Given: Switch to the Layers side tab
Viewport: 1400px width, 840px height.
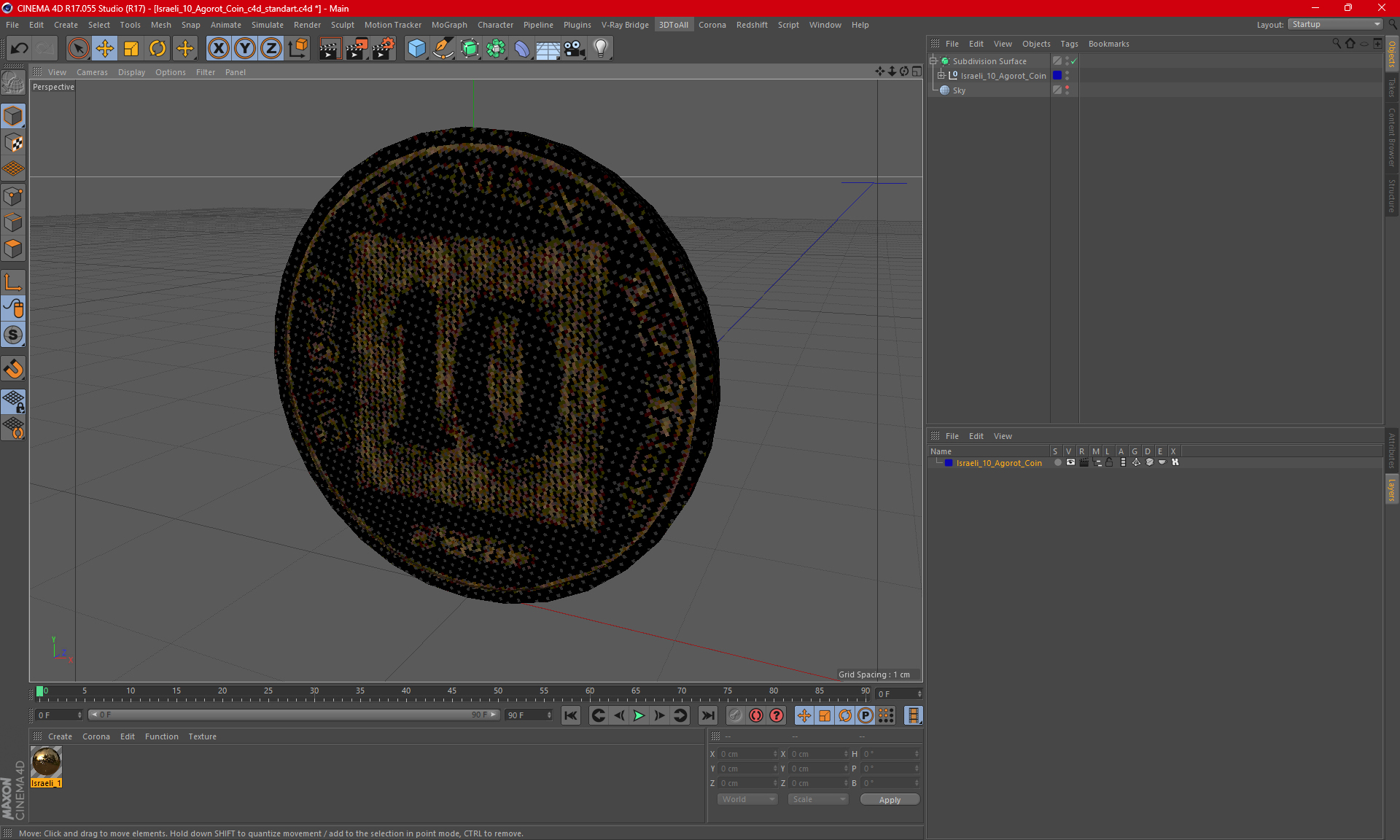Looking at the screenshot, I should 1391,490.
